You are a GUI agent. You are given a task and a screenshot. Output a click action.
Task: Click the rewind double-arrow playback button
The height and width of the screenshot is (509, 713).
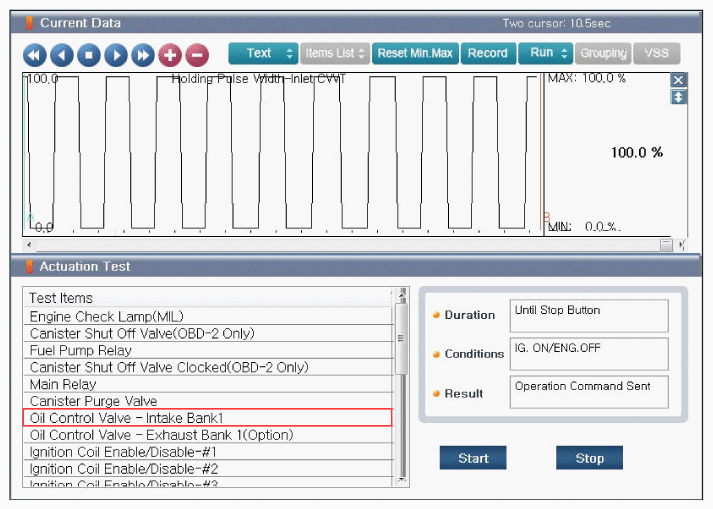click(x=35, y=54)
